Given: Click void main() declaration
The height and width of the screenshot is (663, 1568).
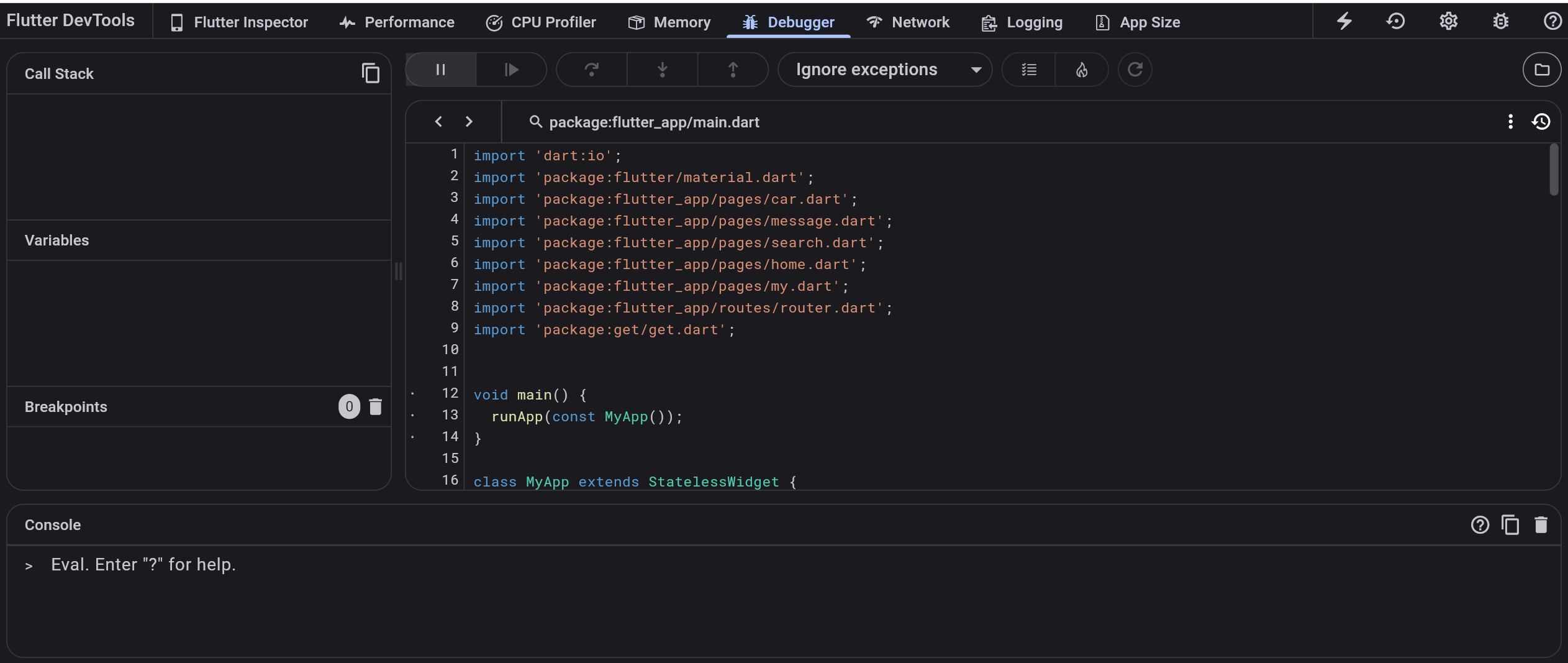Looking at the screenshot, I should (x=530, y=395).
